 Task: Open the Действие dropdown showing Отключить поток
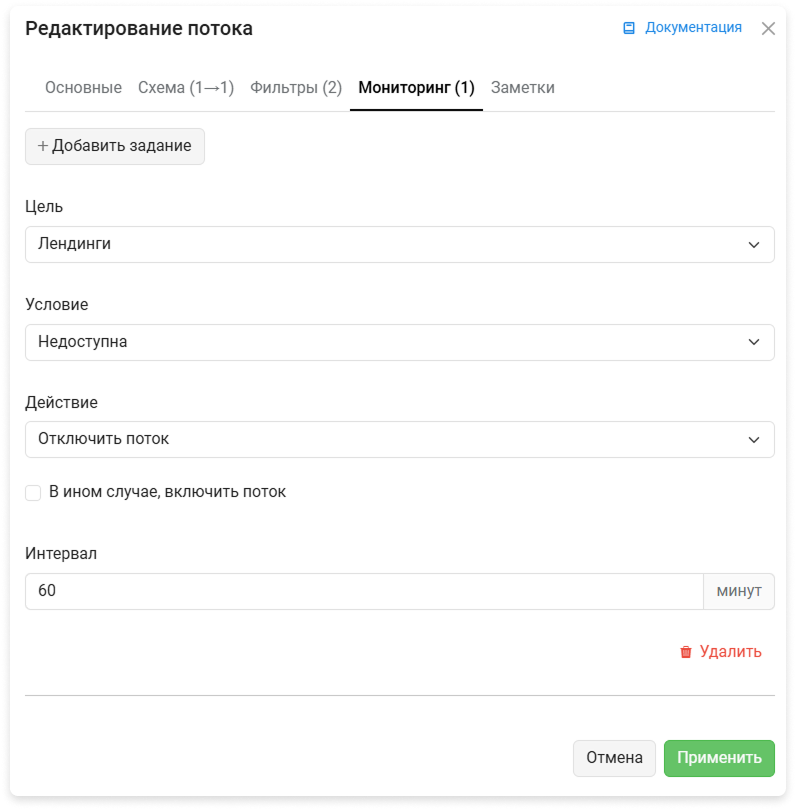pos(400,440)
